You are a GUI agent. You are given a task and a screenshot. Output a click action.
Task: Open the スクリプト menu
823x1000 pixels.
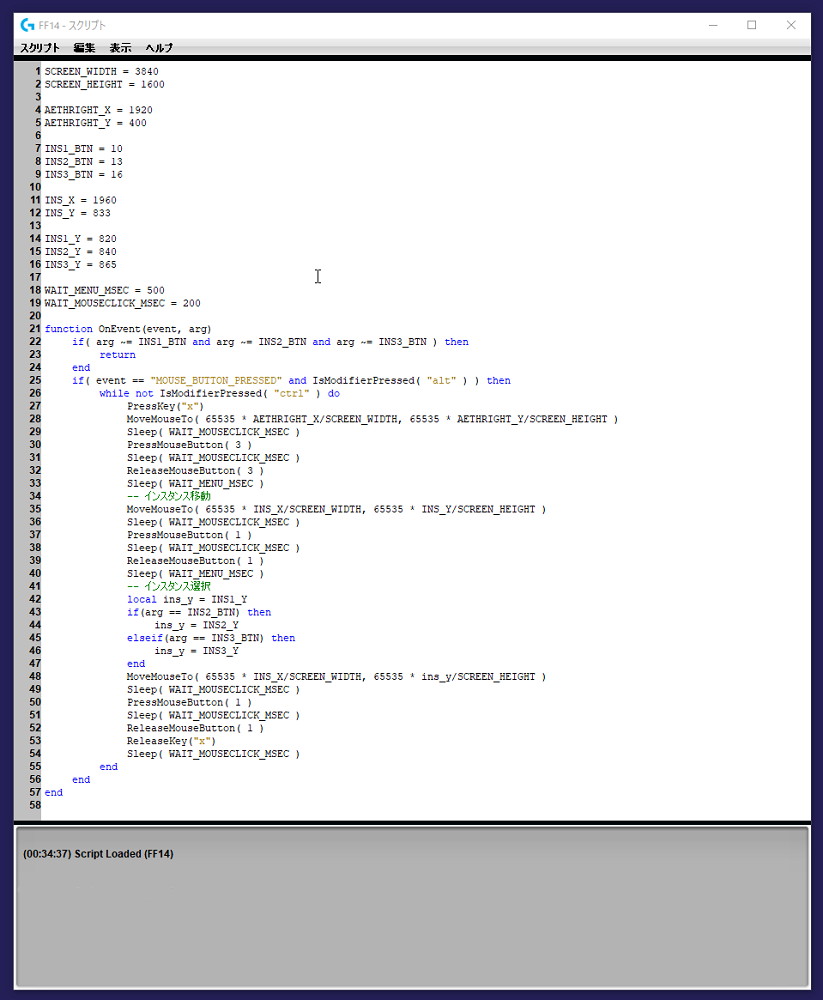pyautogui.click(x=40, y=48)
